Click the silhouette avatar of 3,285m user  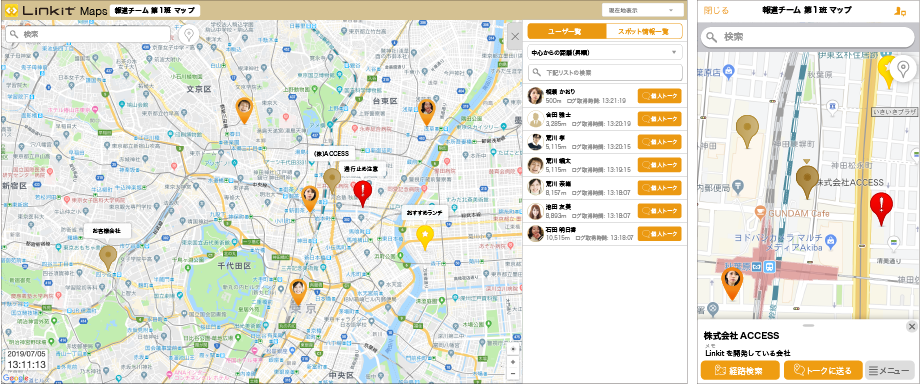tap(535, 119)
